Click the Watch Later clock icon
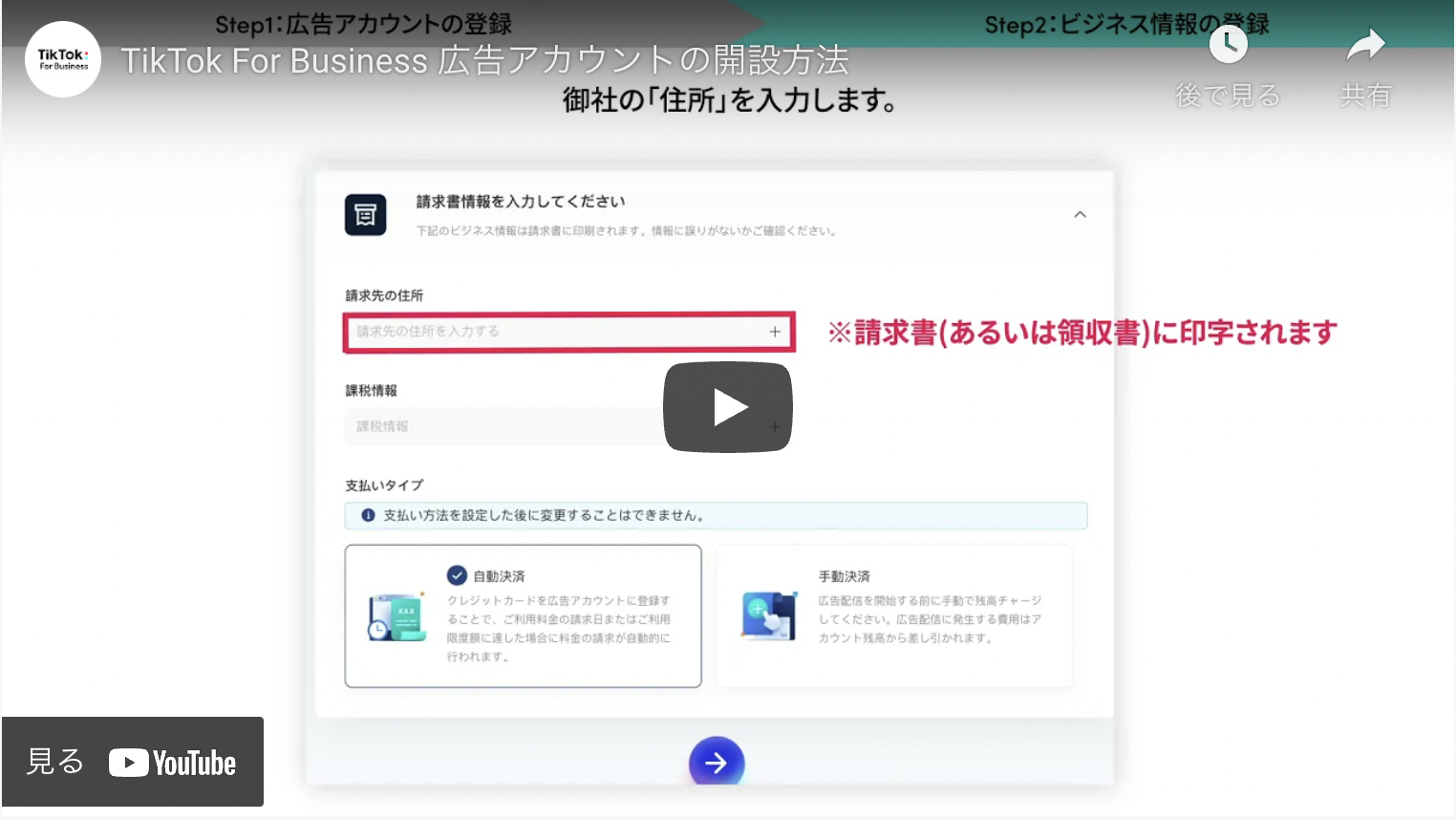The height and width of the screenshot is (820, 1456). pyautogui.click(x=1228, y=44)
